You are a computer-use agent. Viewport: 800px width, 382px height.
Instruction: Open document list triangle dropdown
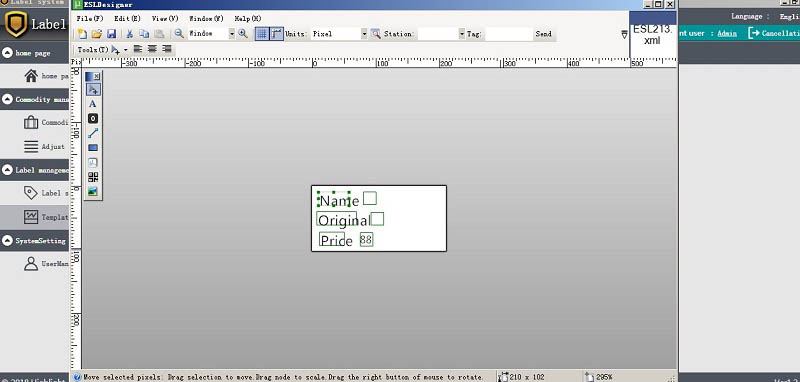point(624,34)
